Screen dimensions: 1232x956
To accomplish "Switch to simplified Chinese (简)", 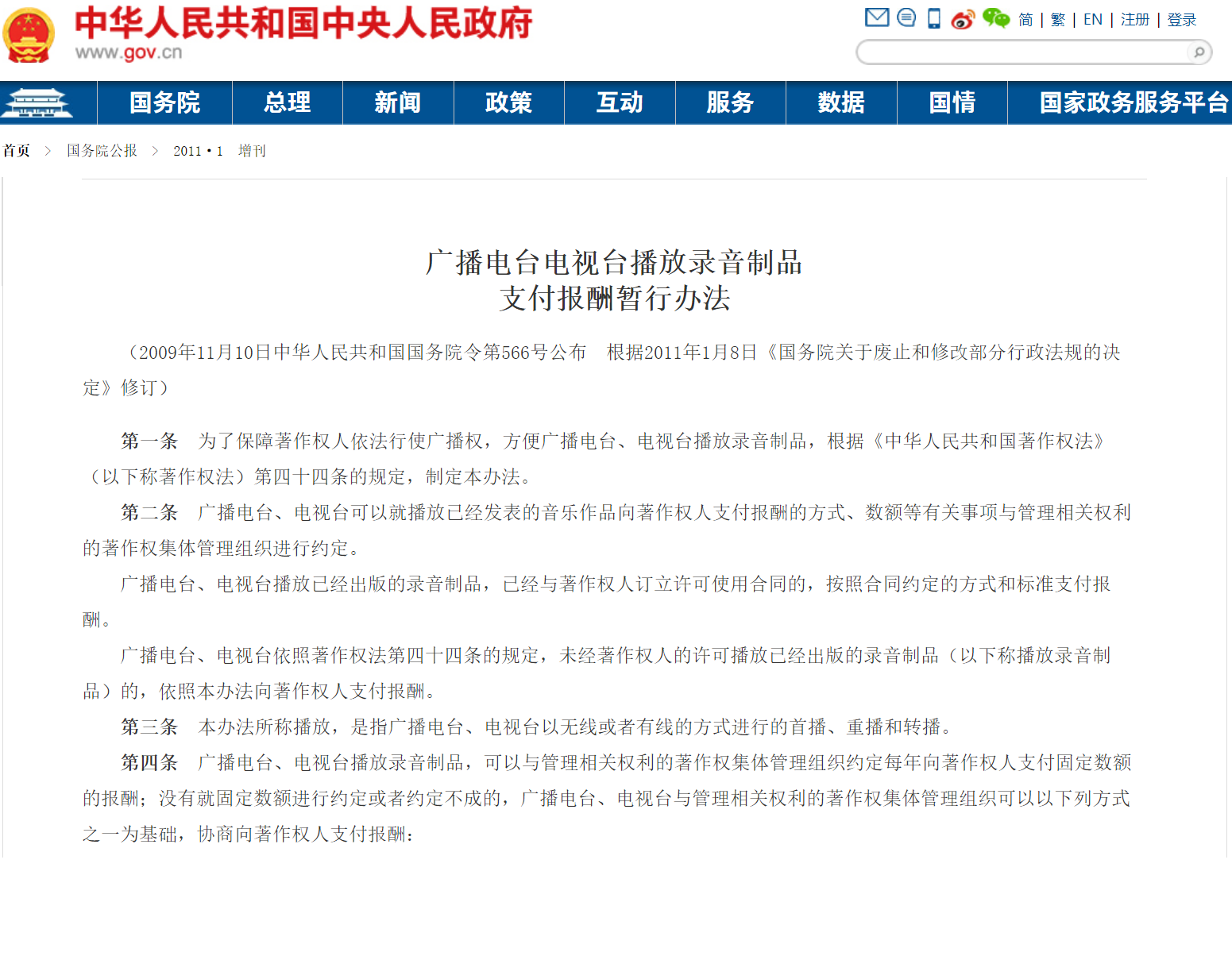I will point(1025,20).
